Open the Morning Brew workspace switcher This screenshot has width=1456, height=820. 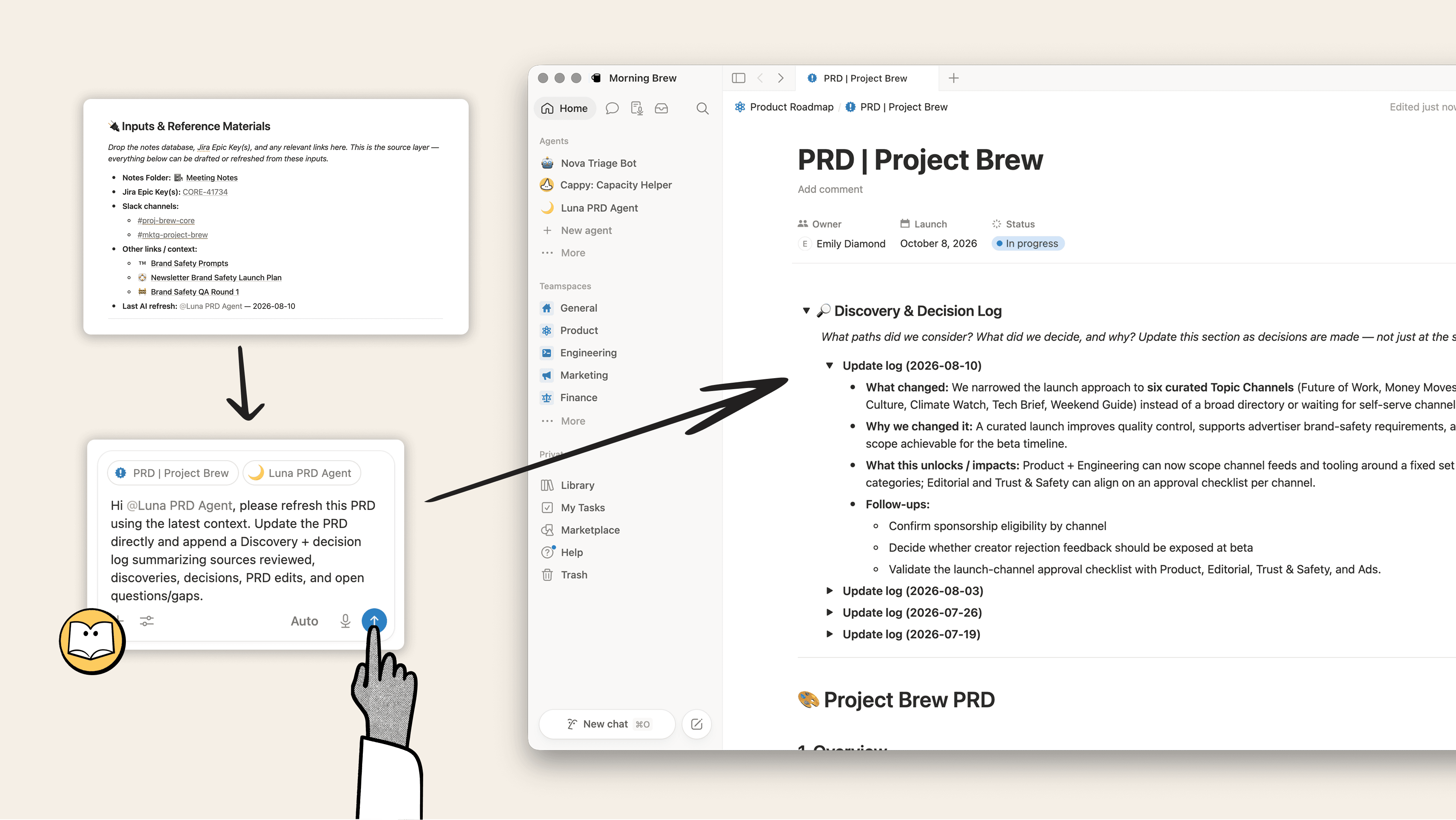pos(634,78)
